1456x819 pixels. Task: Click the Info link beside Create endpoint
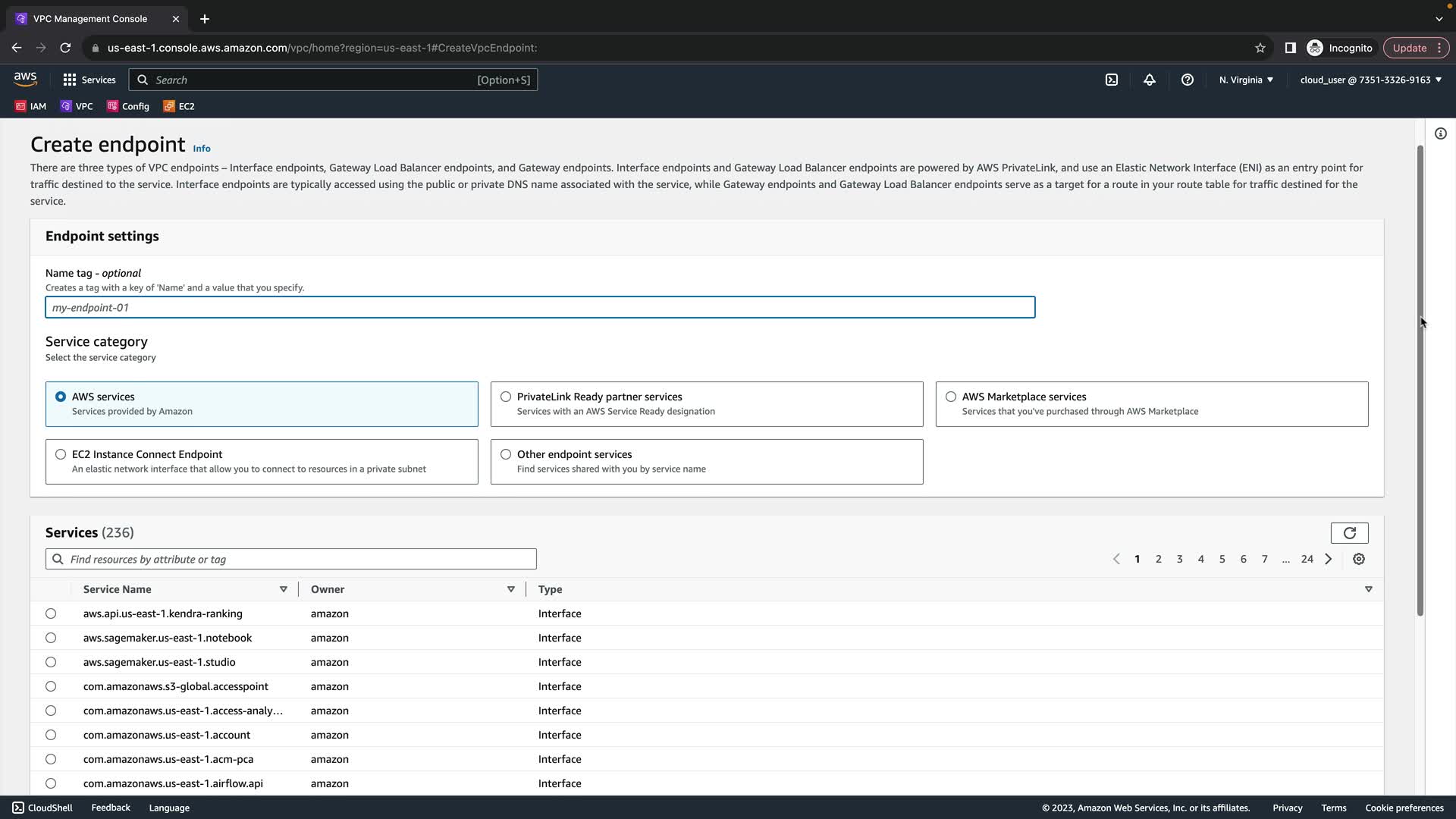[201, 149]
